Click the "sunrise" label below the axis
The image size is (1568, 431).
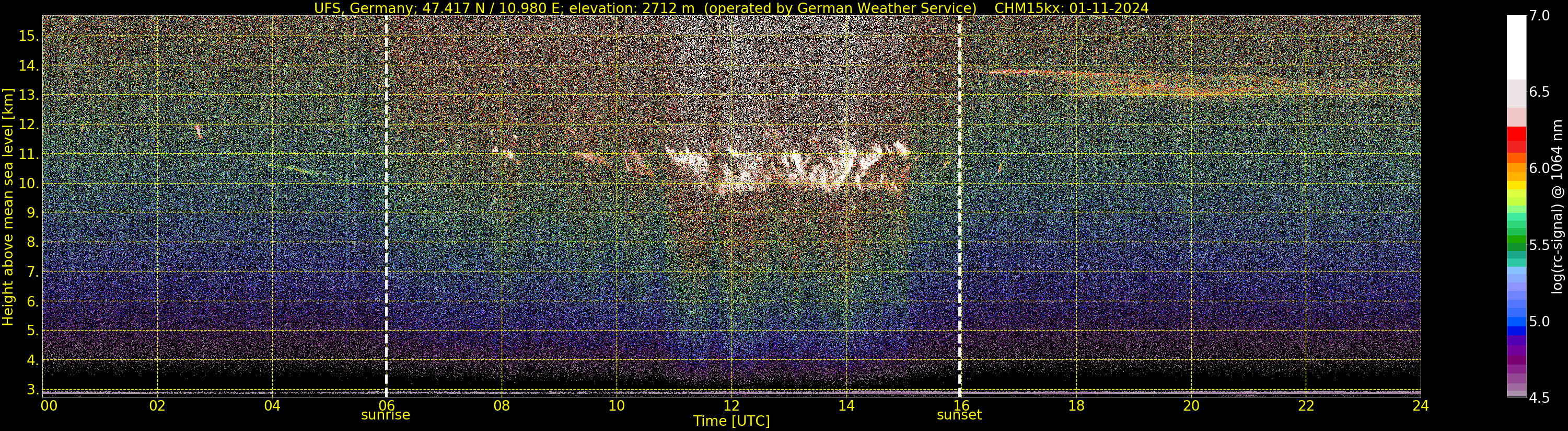[x=385, y=415]
